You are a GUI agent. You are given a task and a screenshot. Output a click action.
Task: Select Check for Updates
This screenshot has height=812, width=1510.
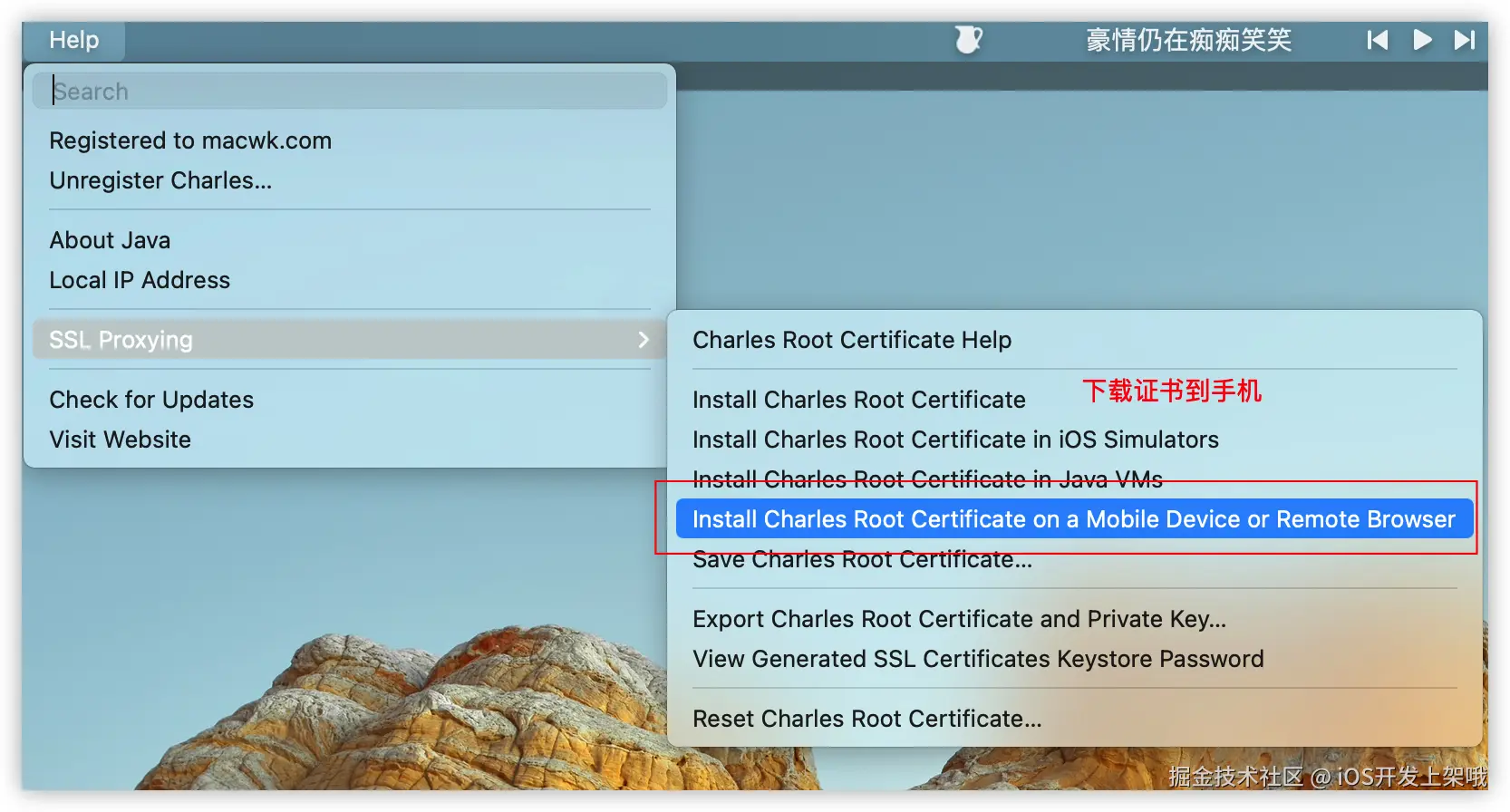[x=350, y=400]
